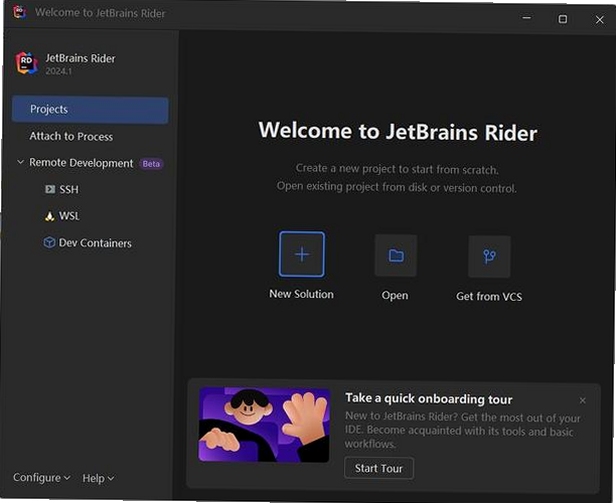
Task: Select the WSL remote option
Action: point(69,216)
